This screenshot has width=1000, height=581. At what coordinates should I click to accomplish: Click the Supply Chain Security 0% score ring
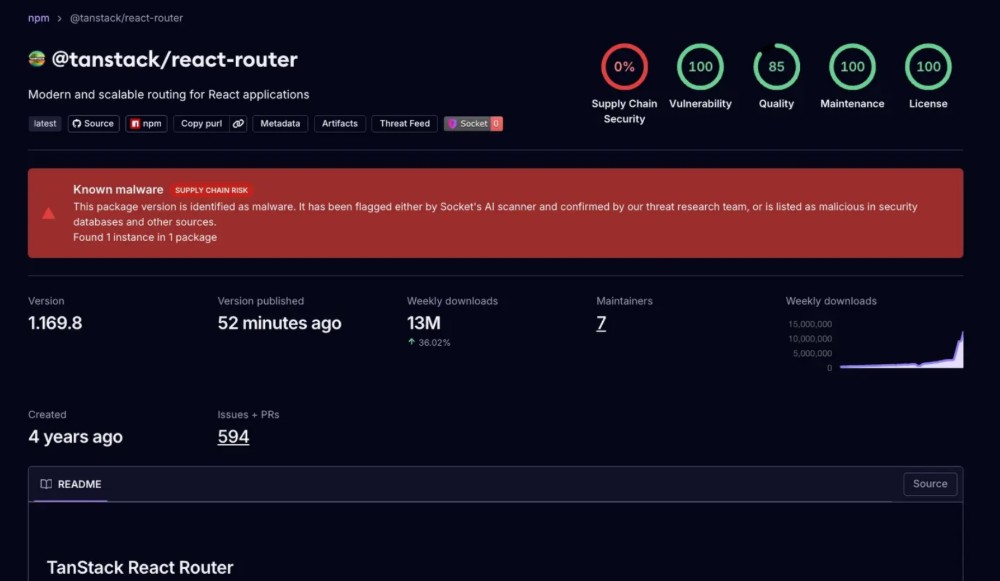pos(624,66)
